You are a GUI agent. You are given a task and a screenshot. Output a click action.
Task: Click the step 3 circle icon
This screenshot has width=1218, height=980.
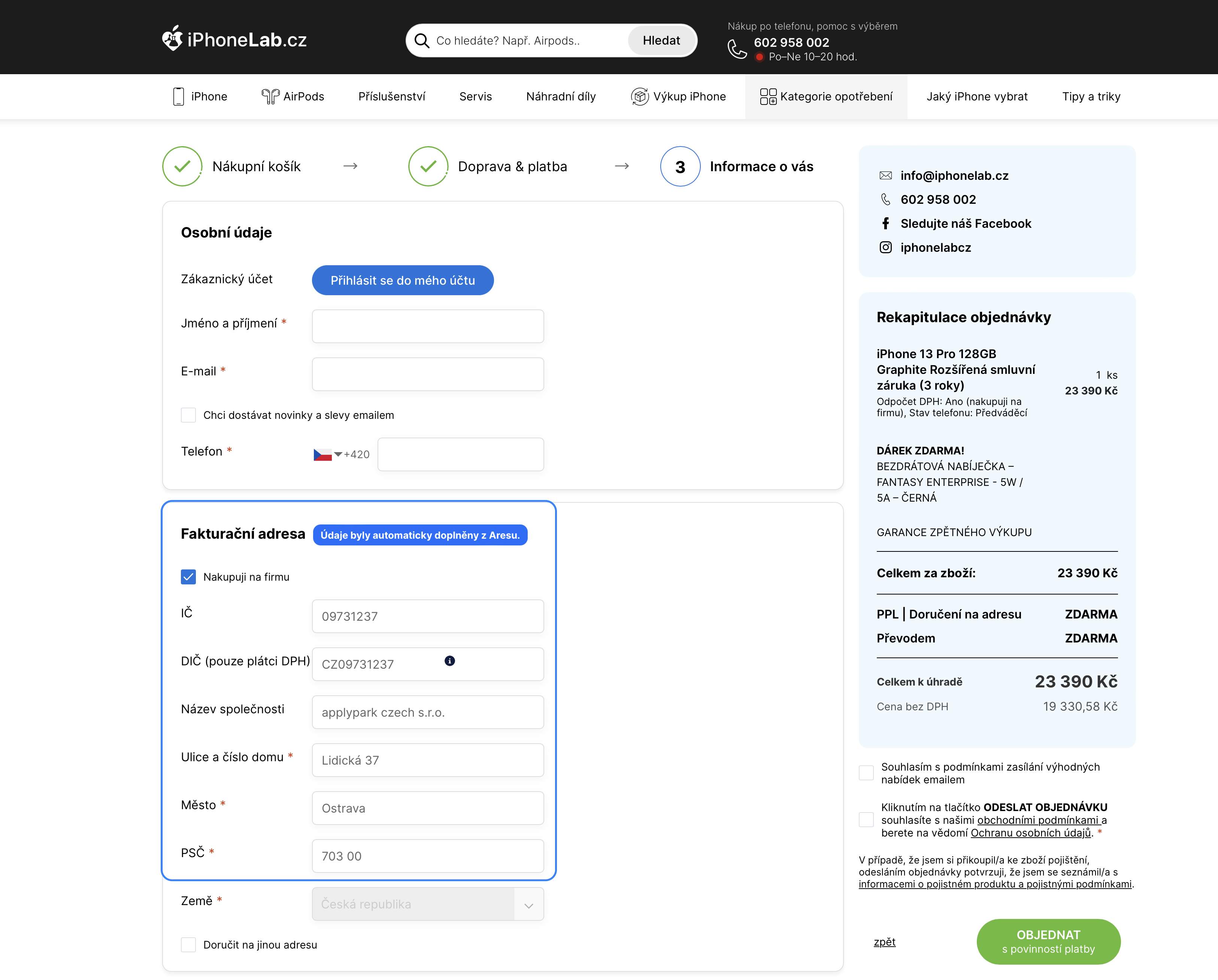point(680,166)
